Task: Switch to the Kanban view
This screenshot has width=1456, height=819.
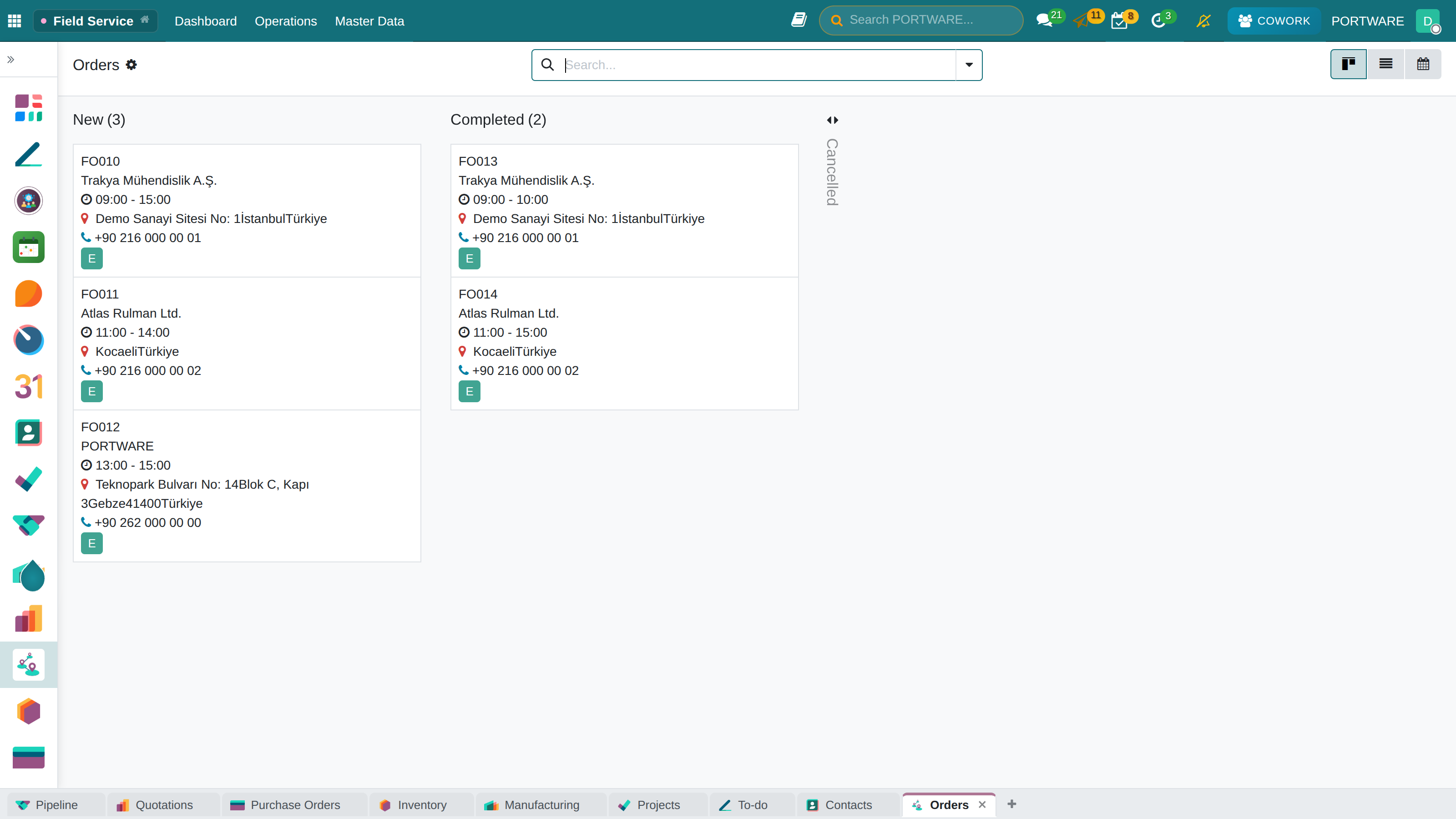Action: click(x=1349, y=64)
